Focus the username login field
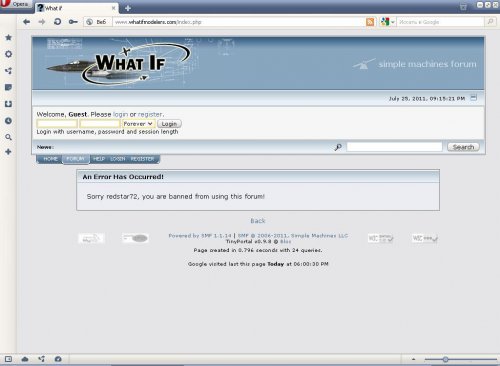Image resolution: width=500 pixels, height=366 pixels. pyautogui.click(x=57, y=124)
